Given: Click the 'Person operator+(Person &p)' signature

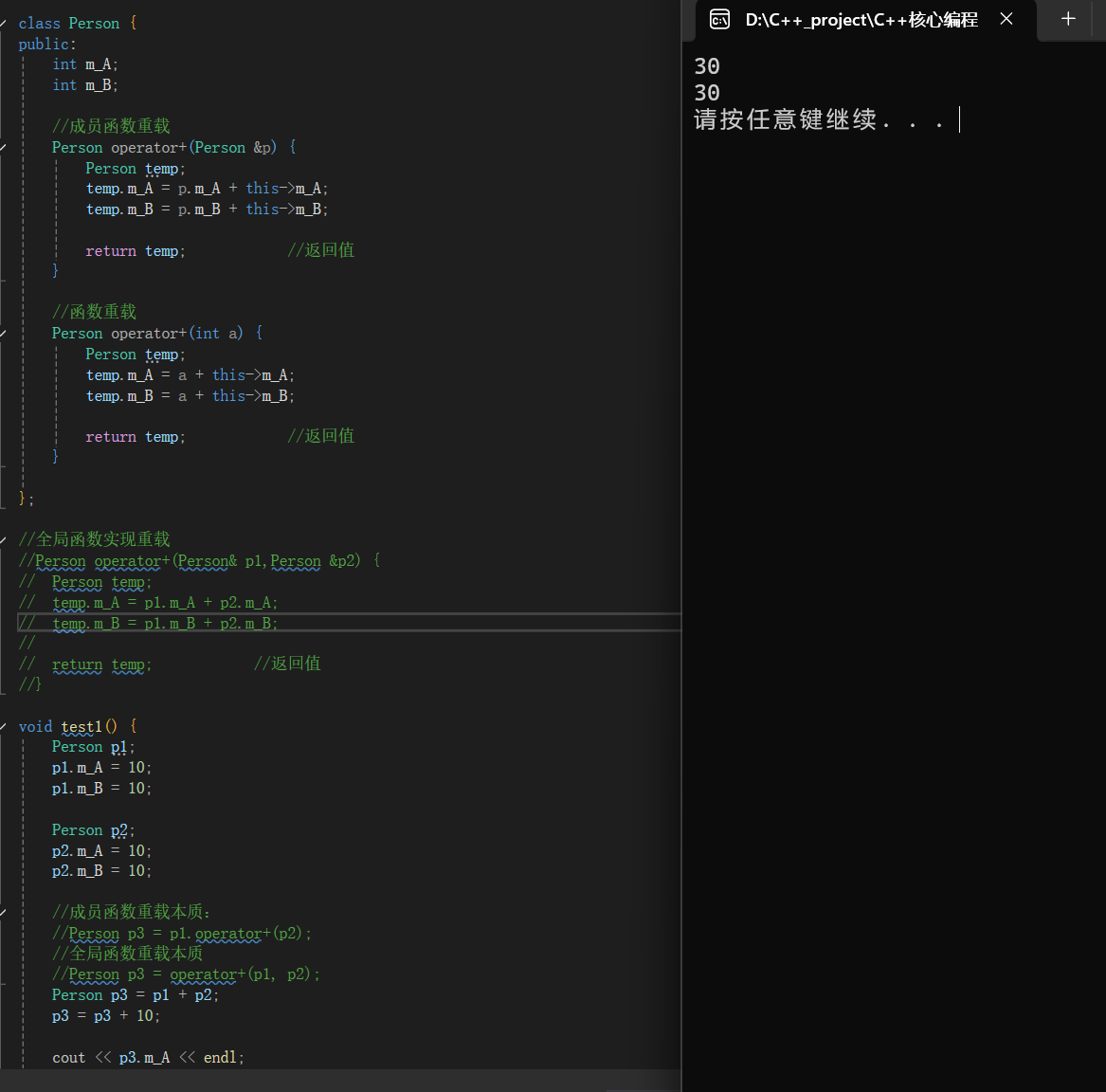Looking at the screenshot, I should pyautogui.click(x=174, y=148).
